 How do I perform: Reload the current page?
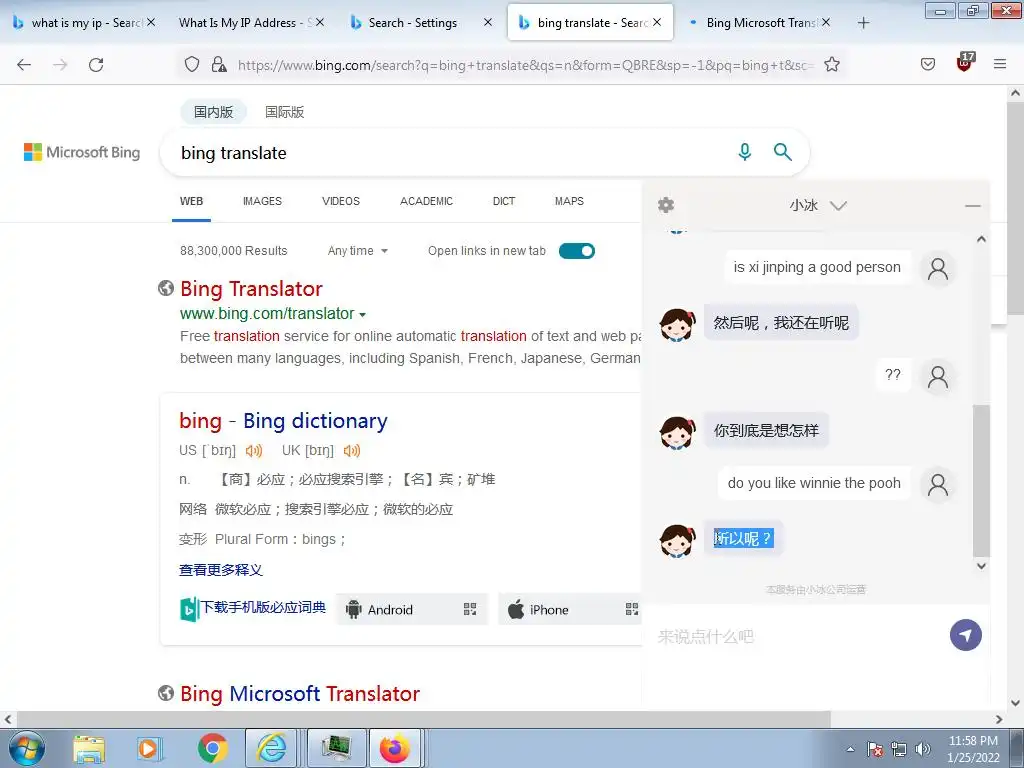(96, 65)
